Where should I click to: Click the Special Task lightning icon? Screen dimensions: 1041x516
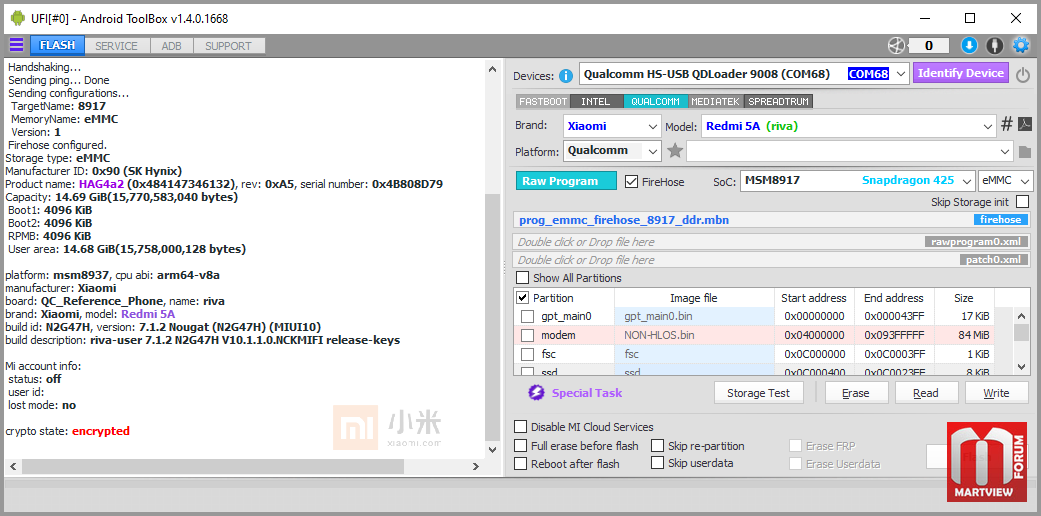[536, 392]
